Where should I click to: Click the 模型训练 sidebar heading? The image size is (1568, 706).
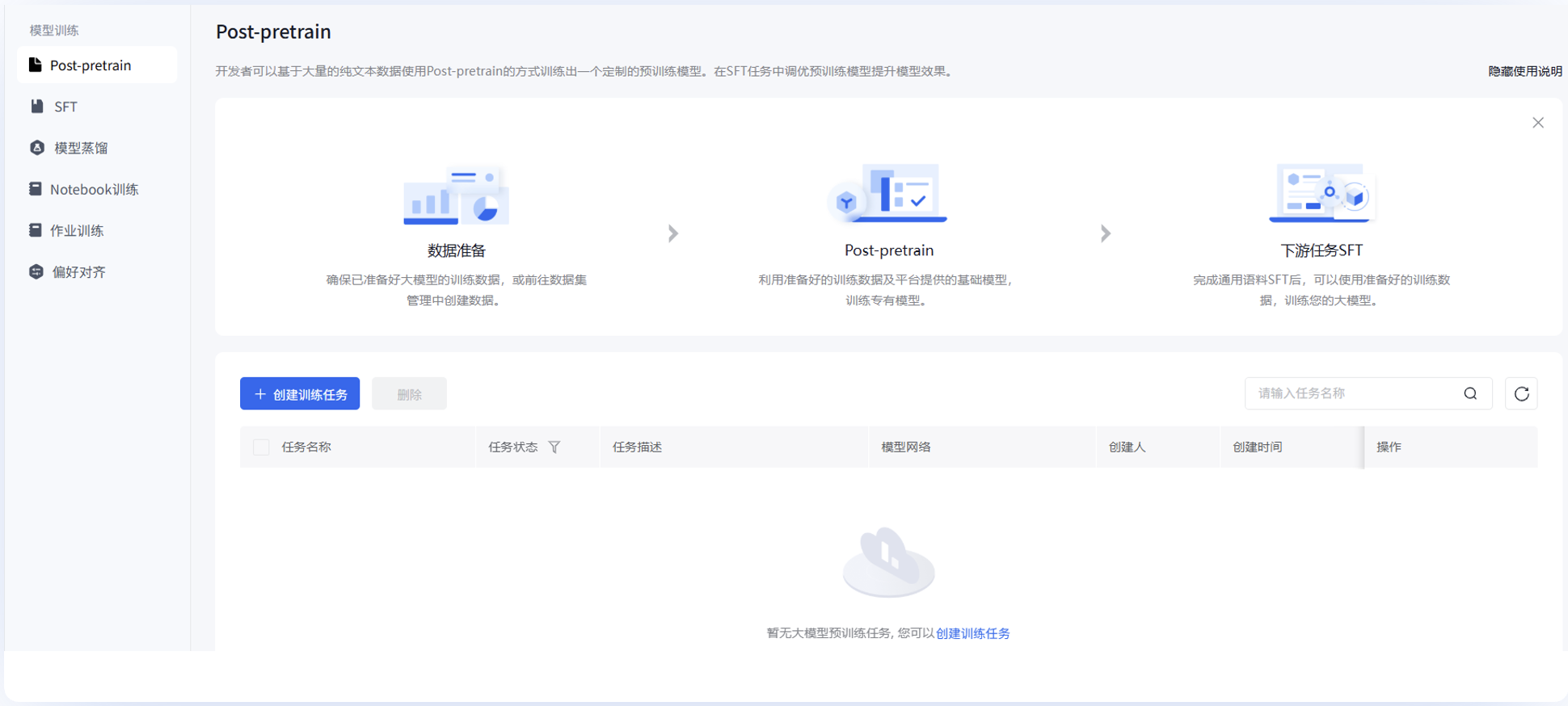tap(54, 30)
